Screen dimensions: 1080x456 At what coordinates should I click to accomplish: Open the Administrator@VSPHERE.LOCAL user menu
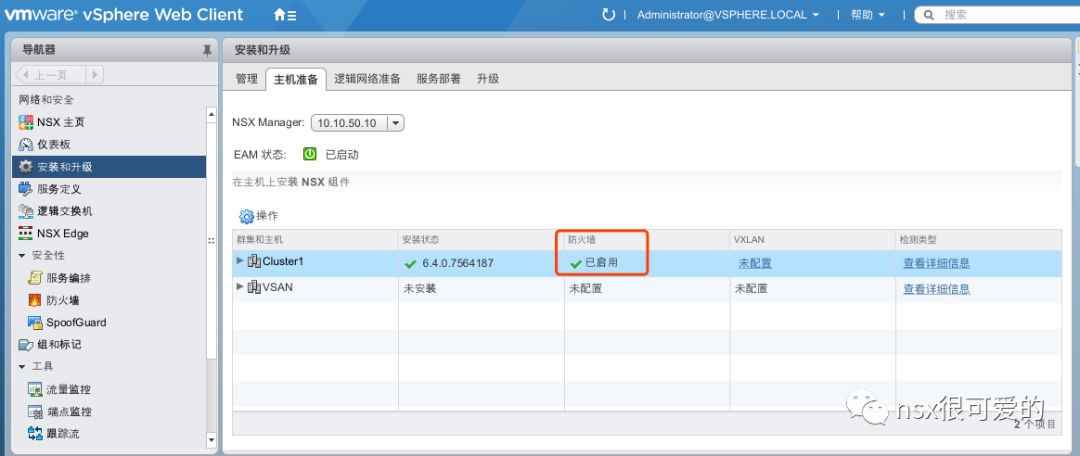click(728, 14)
